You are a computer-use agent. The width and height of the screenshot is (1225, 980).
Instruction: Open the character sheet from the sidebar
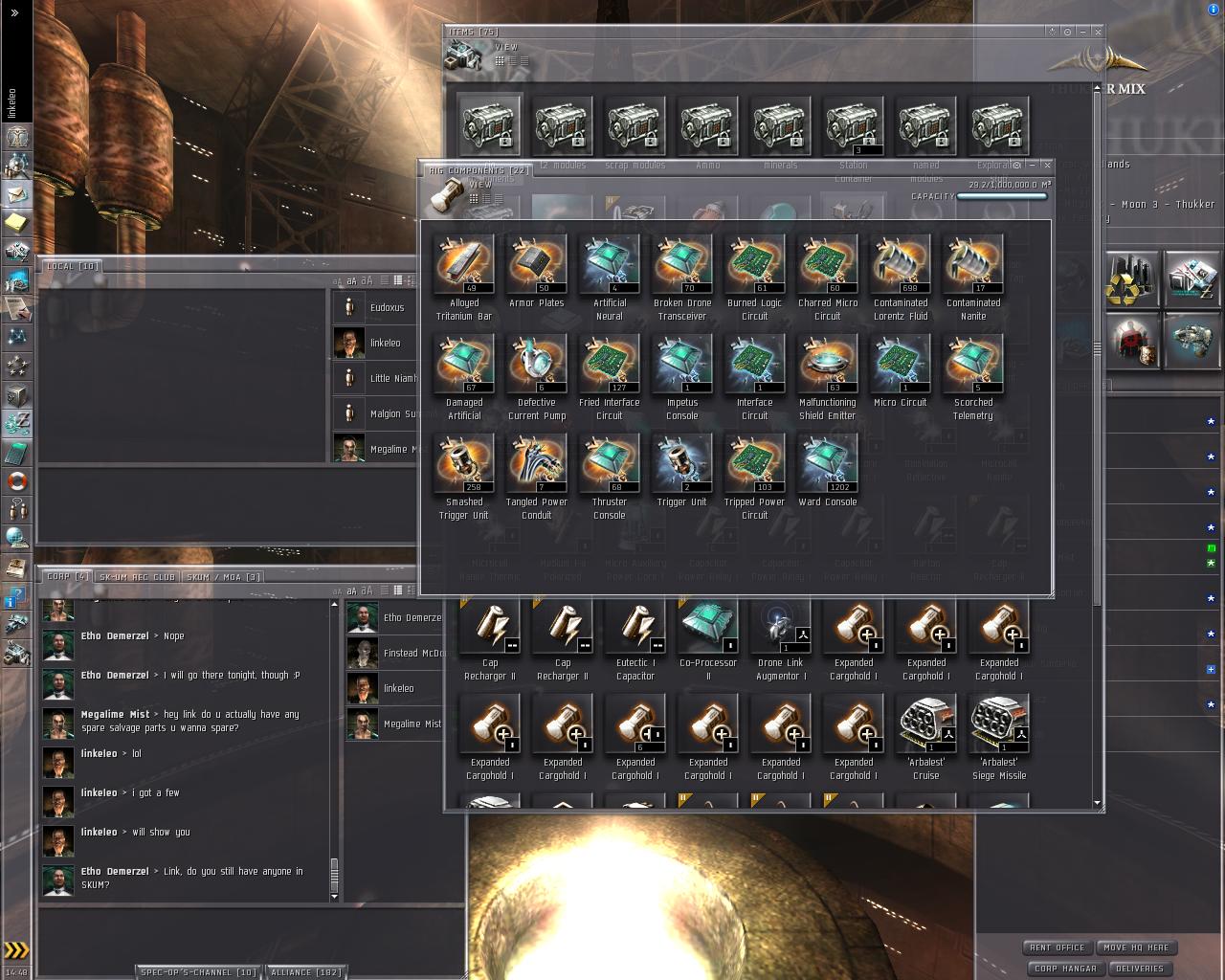pyautogui.click(x=16, y=139)
